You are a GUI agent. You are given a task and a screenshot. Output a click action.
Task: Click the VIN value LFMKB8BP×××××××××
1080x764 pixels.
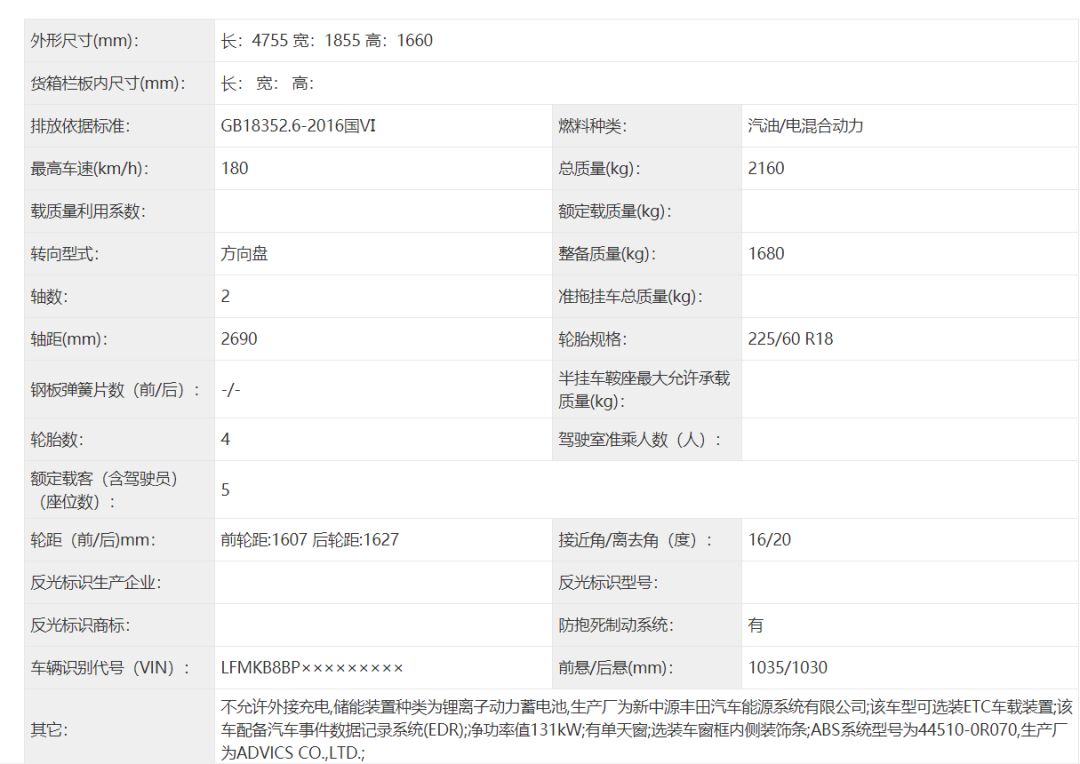(x=312, y=667)
